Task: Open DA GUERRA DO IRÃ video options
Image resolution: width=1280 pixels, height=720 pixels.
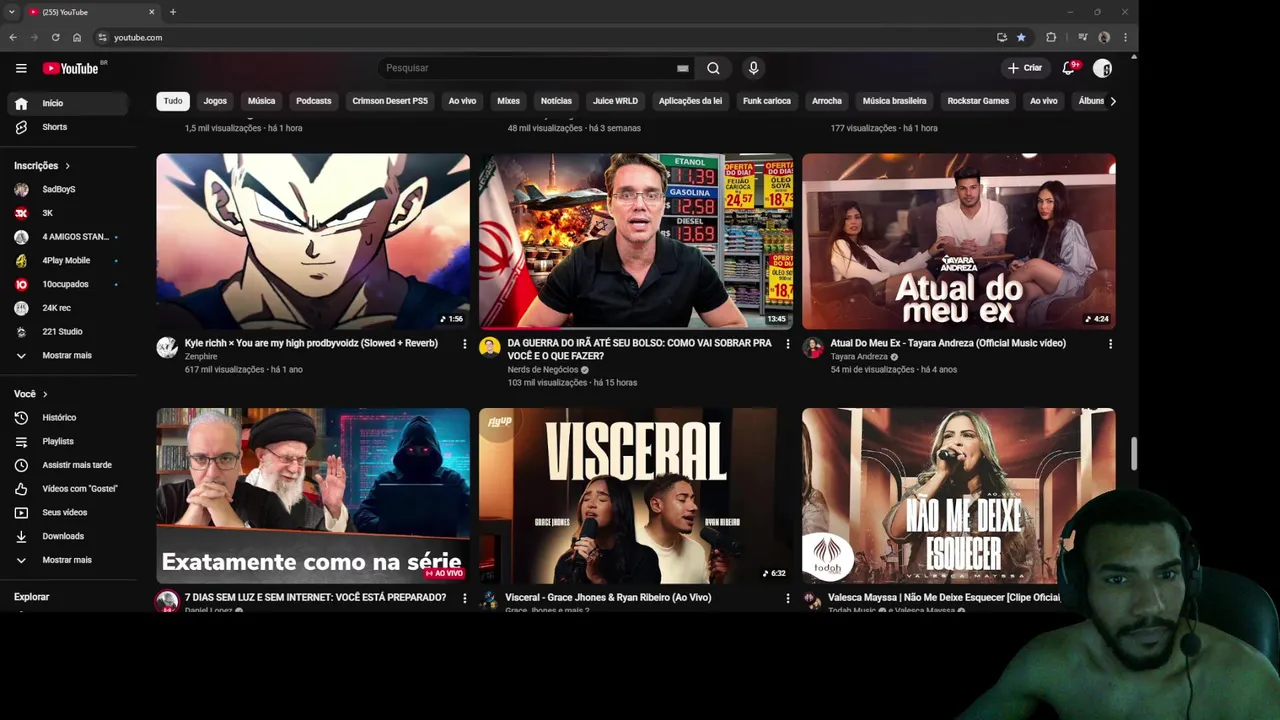Action: pyautogui.click(x=787, y=344)
